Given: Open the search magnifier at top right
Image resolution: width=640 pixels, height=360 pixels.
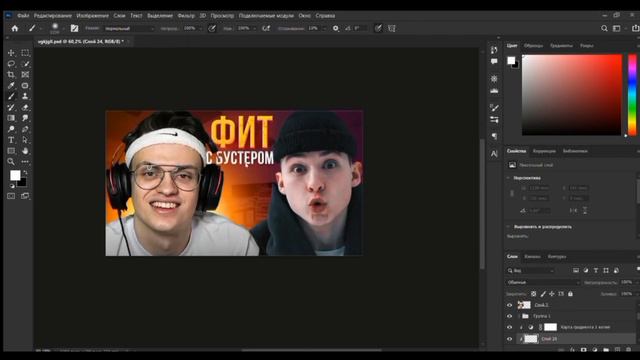Looking at the screenshot, I should click(604, 28).
